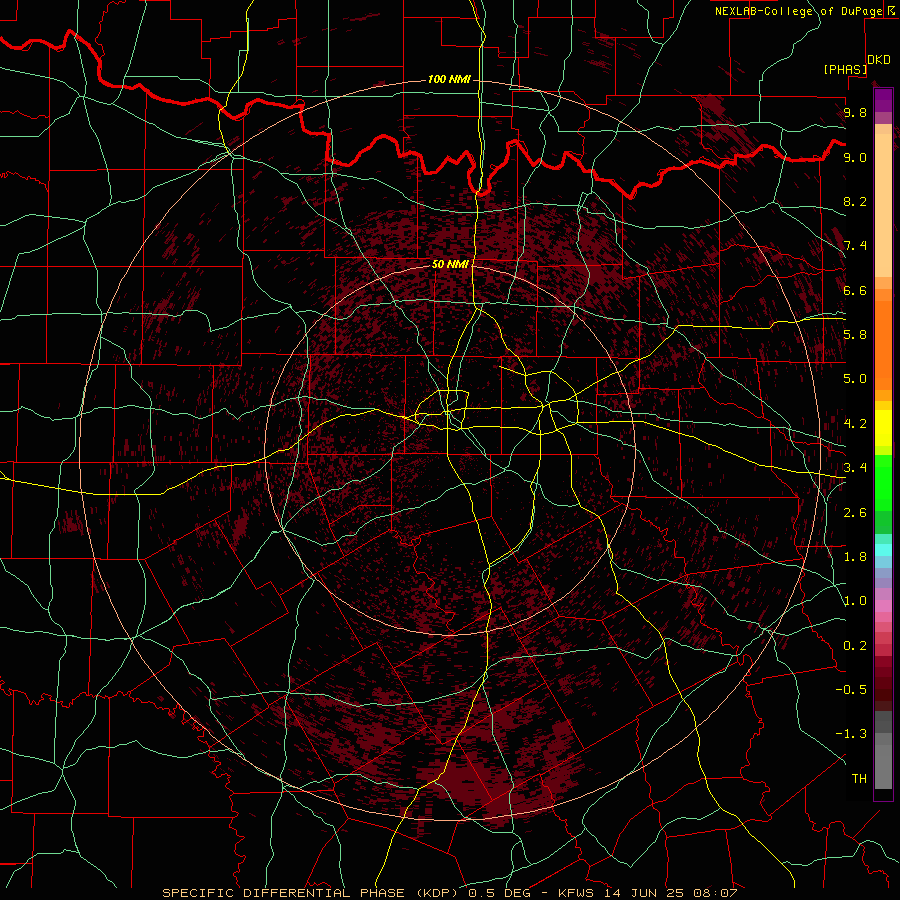Viewport: 900px width, 900px height.
Task: Pick the purple top segment of the color bar
Action: coord(883,100)
